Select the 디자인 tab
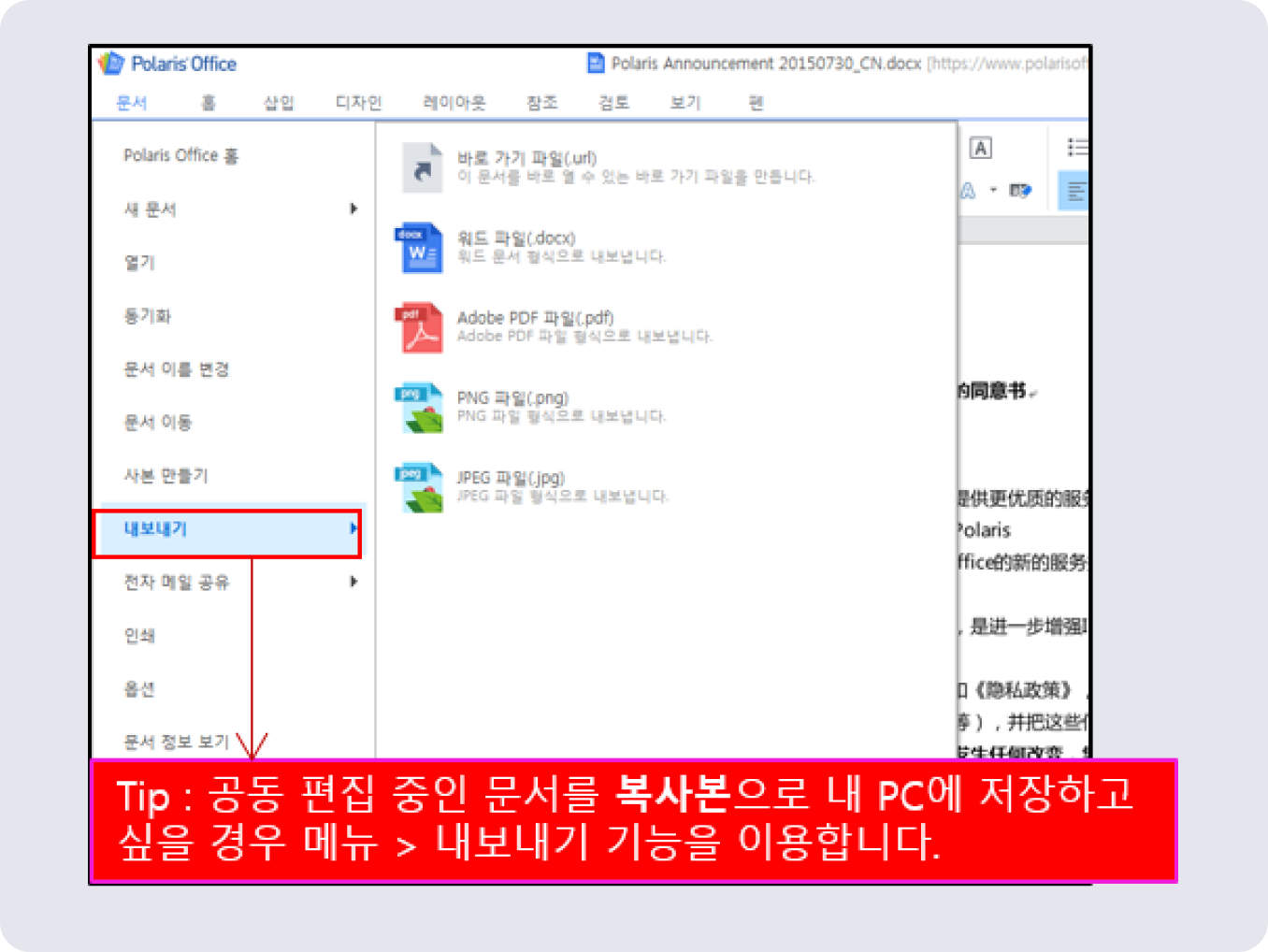Image resolution: width=1268 pixels, height=952 pixels. (x=358, y=103)
